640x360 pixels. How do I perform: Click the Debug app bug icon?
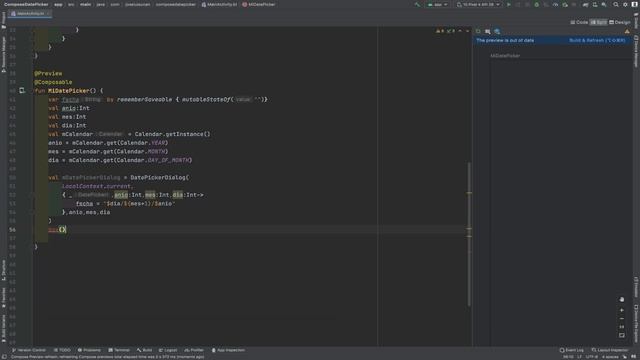click(537, 4)
